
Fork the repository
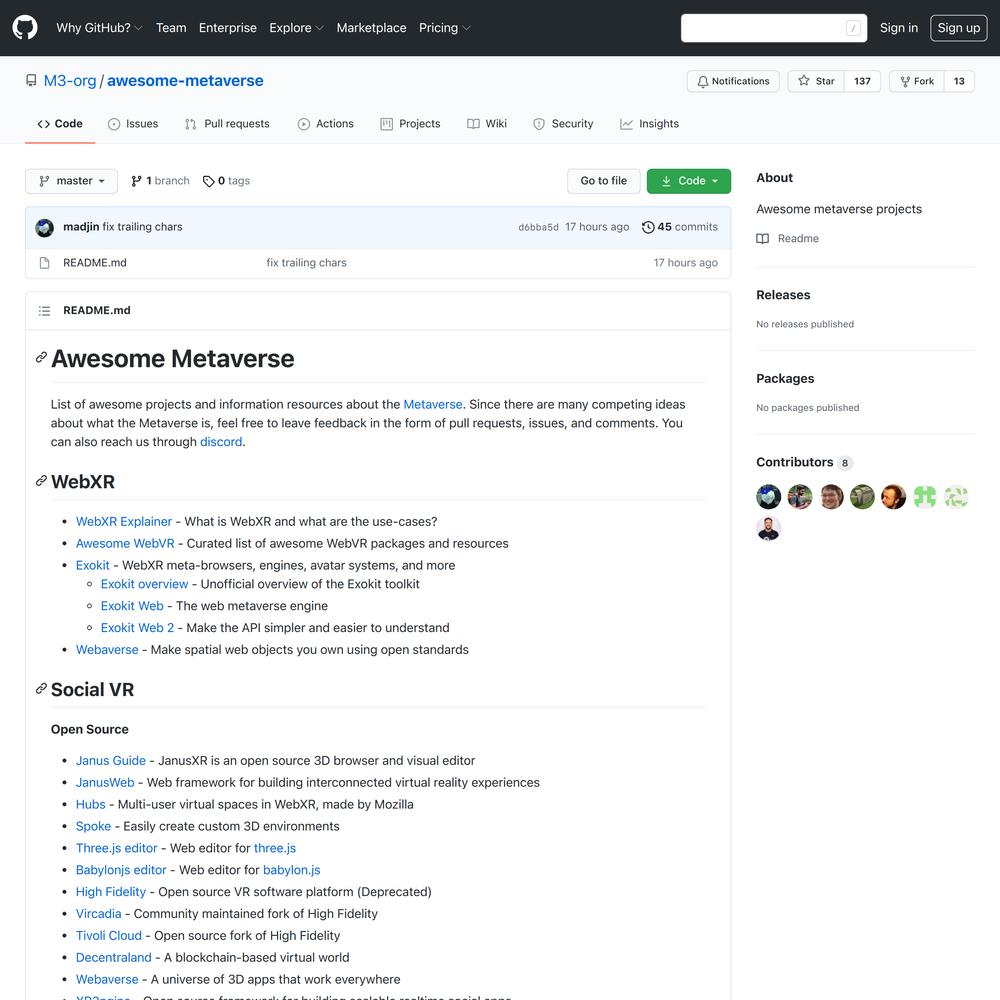(916, 81)
